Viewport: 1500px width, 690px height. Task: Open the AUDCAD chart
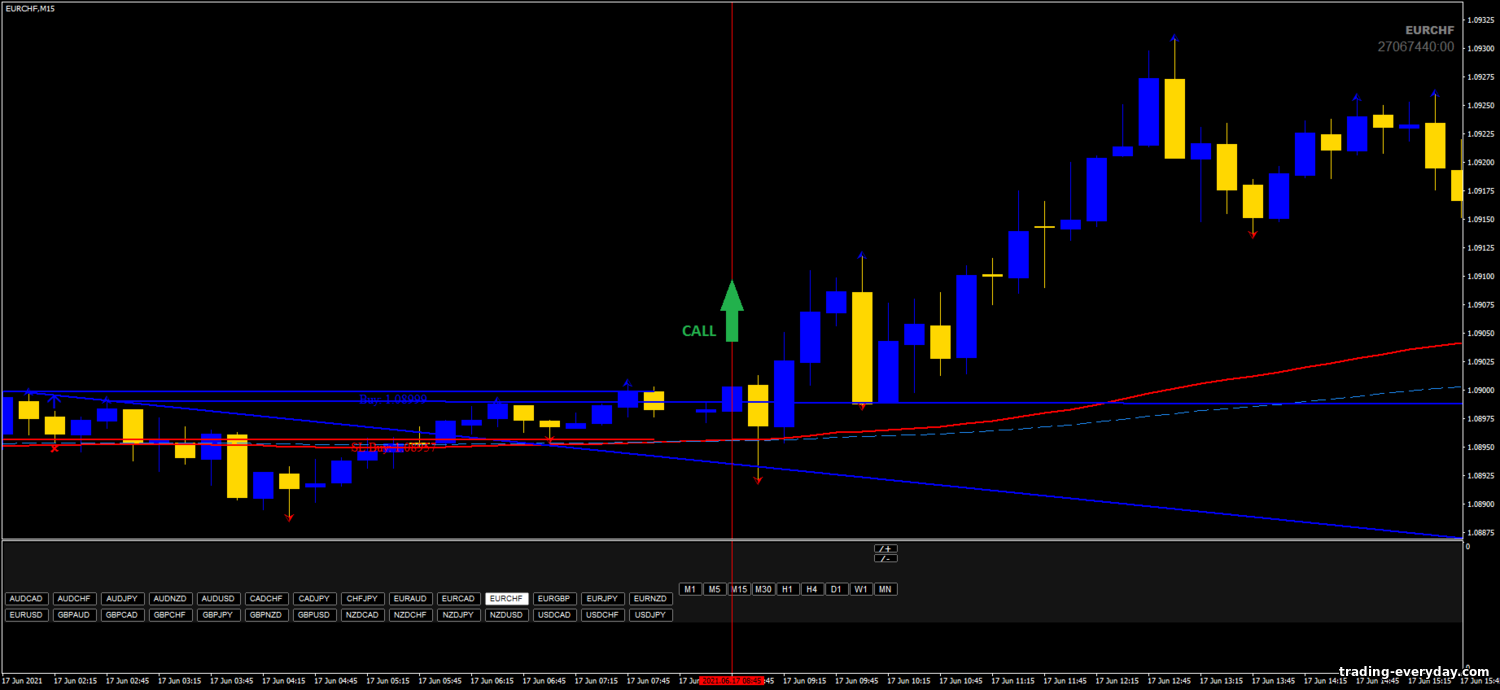click(x=26, y=599)
